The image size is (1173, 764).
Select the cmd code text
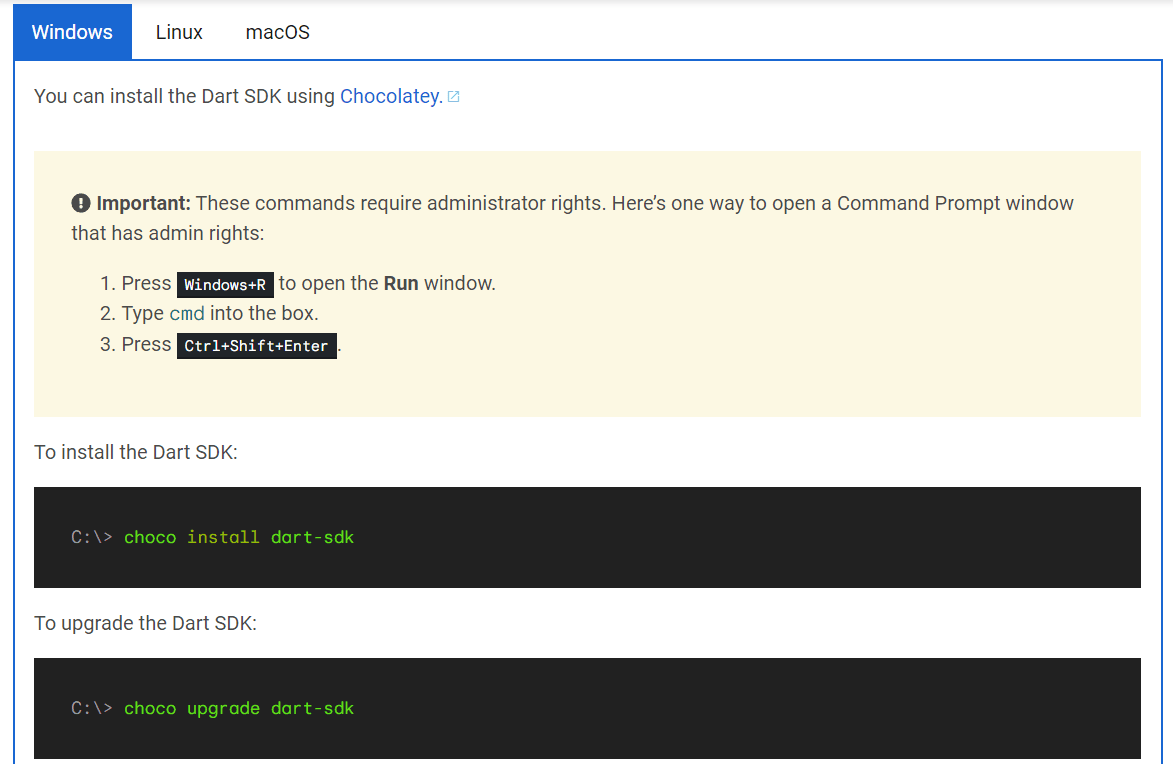[x=187, y=314]
